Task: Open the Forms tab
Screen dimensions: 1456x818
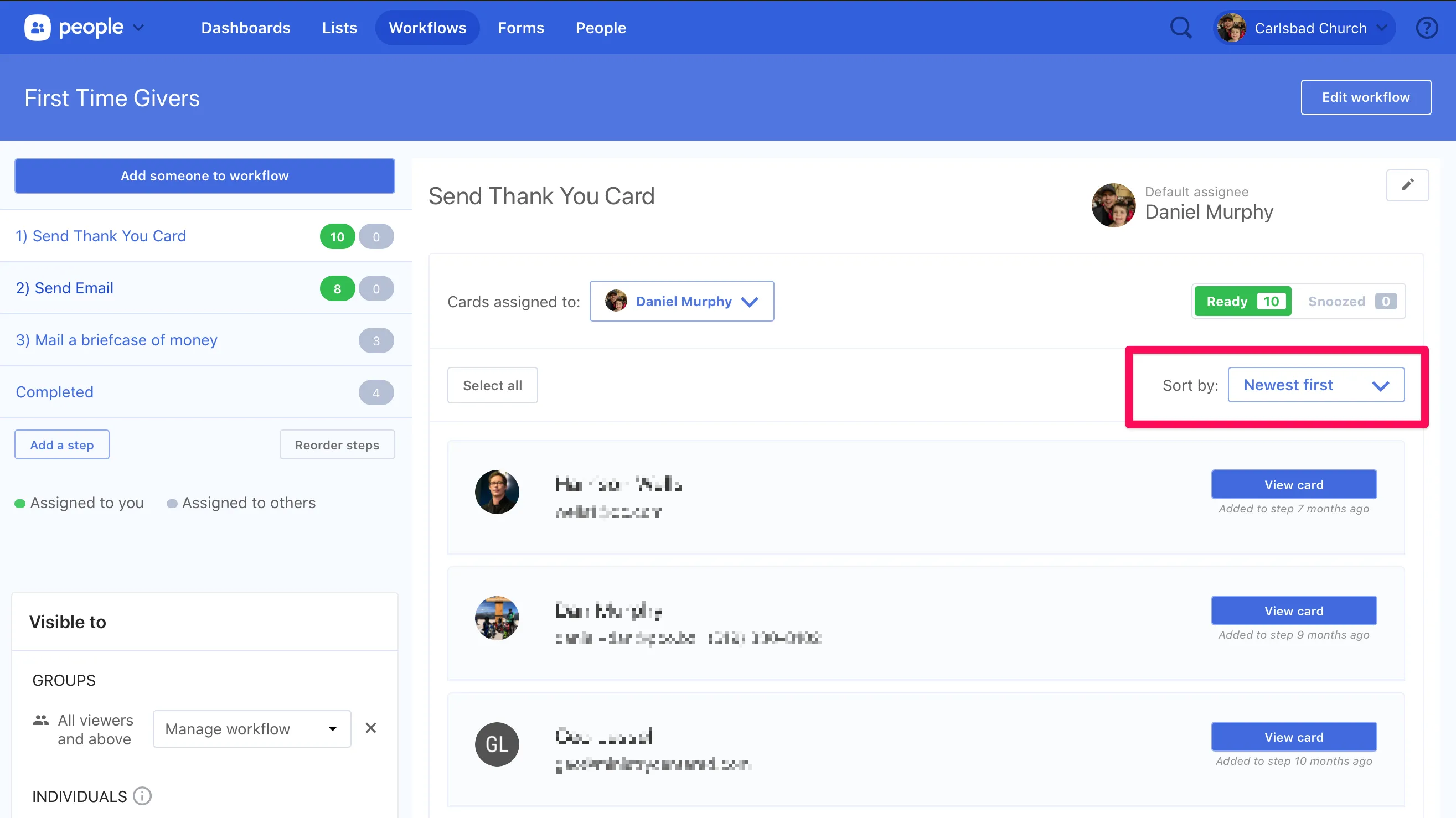Action: tap(520, 28)
